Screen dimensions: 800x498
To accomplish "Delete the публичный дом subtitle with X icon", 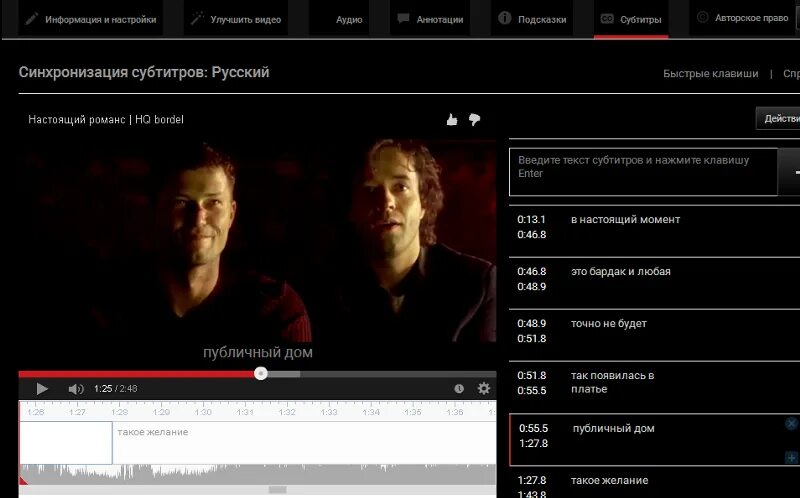I will pos(791,423).
